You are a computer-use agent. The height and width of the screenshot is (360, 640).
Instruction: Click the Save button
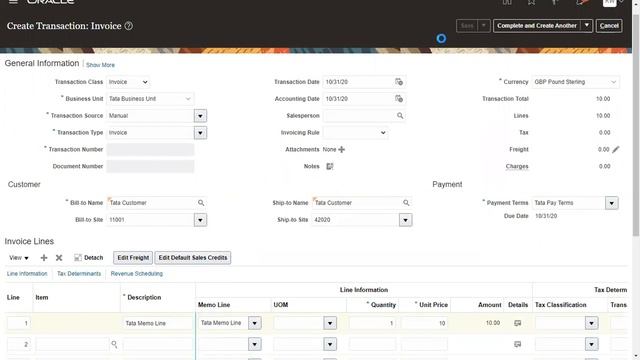pos(467,26)
